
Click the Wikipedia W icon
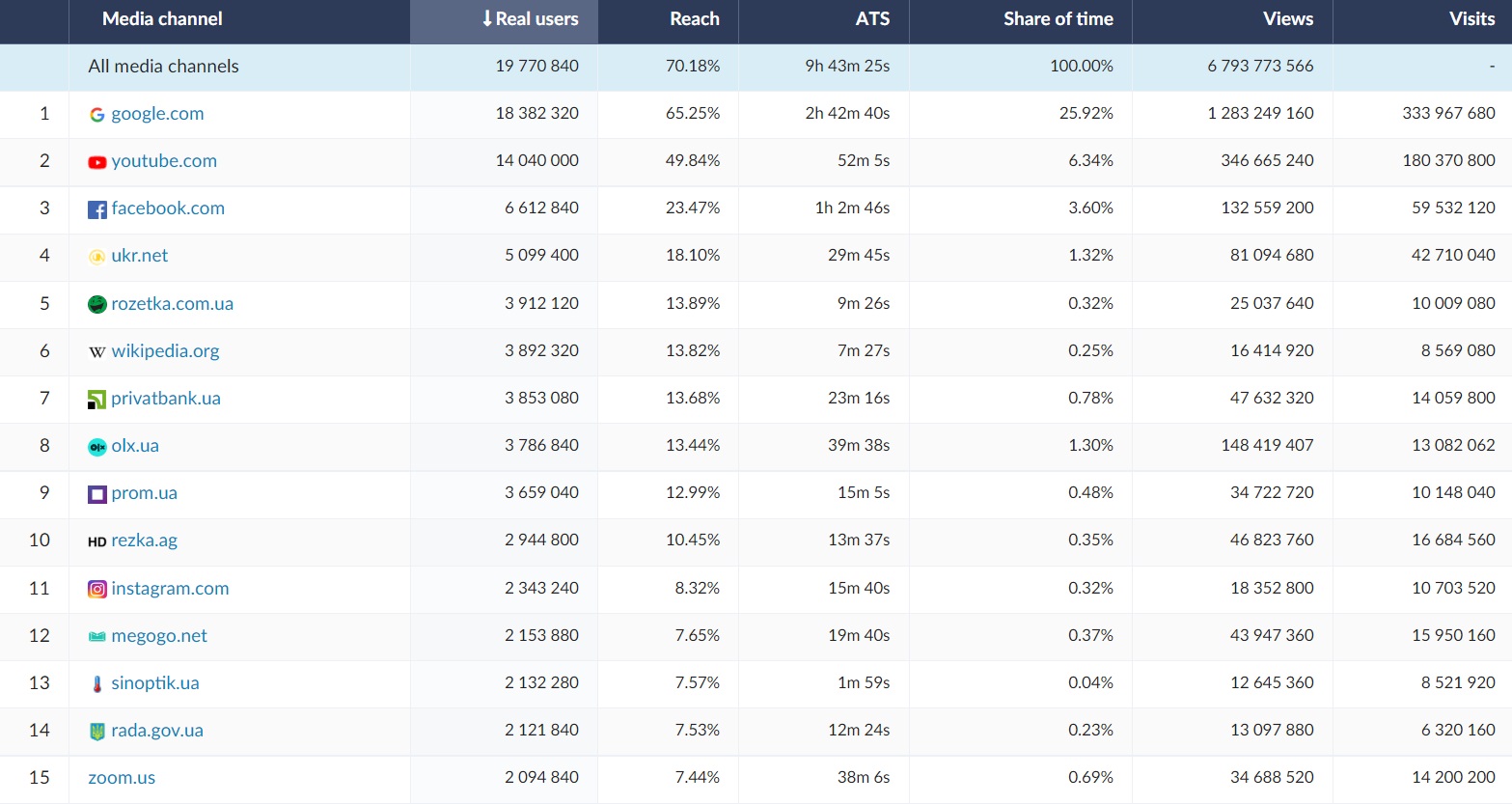tap(96, 352)
